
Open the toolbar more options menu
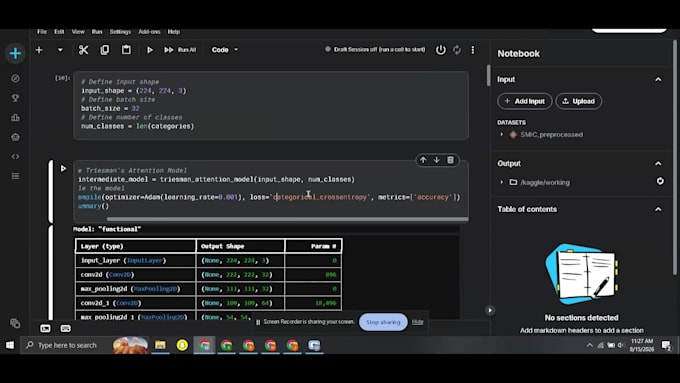click(473, 50)
